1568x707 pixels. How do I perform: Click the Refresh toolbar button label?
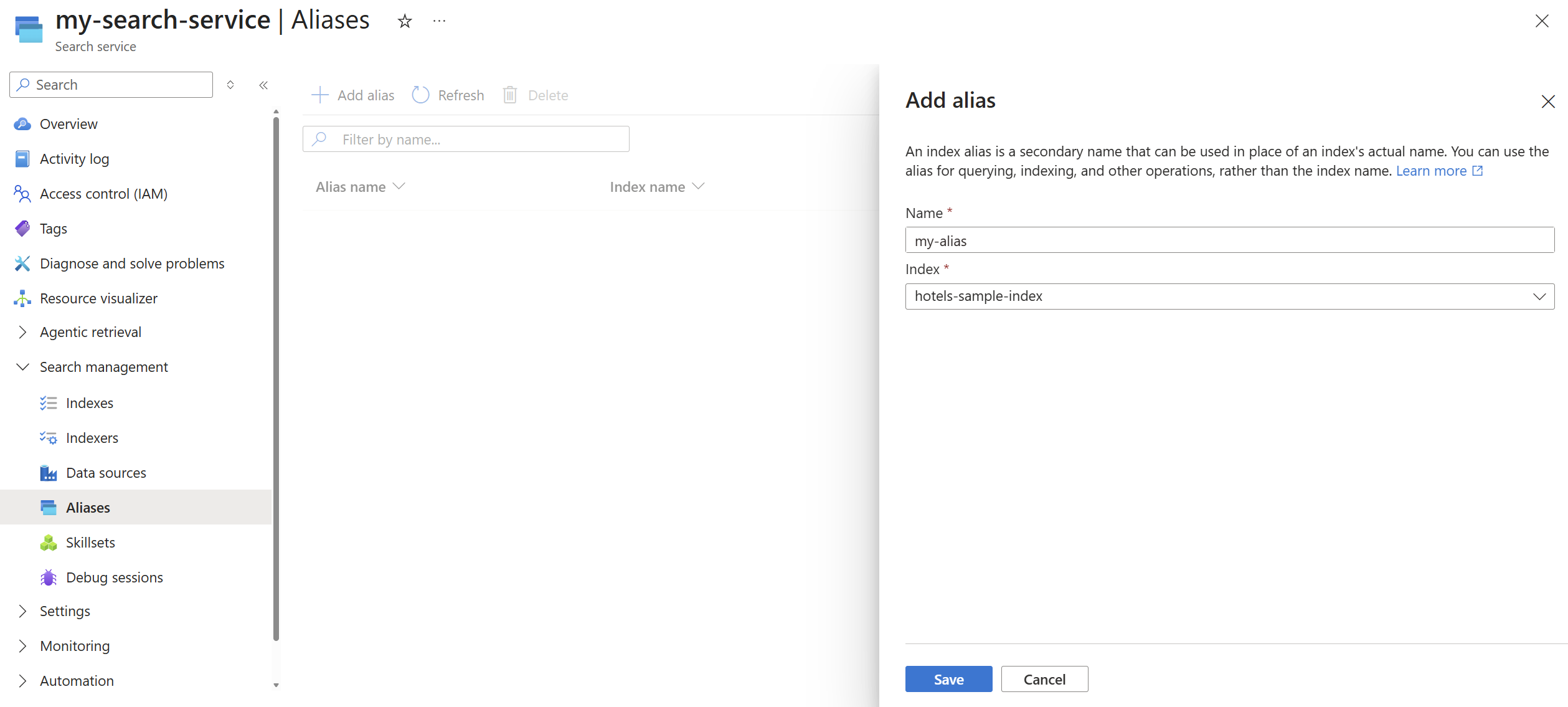tap(461, 95)
